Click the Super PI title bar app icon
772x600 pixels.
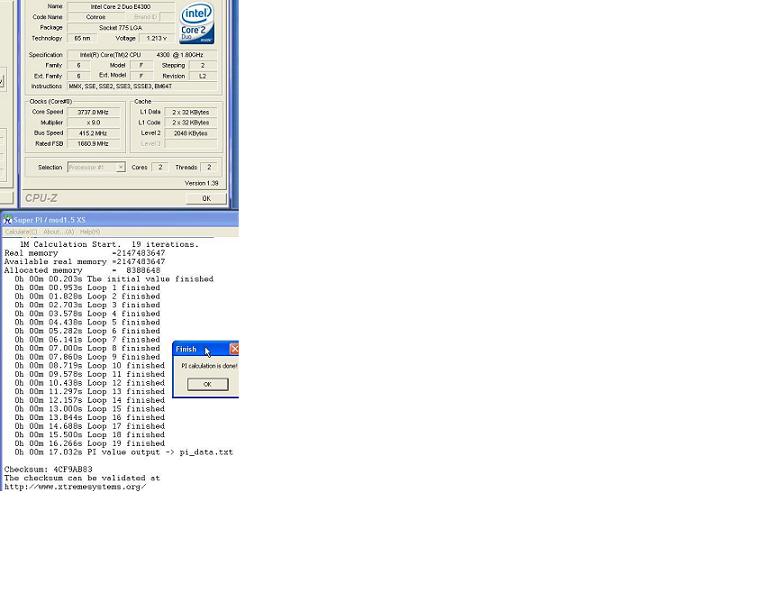click(7, 220)
